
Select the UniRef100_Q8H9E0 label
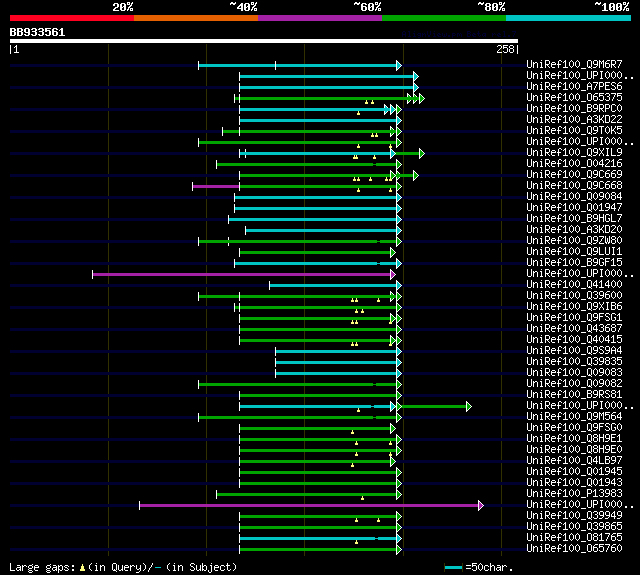tap(574, 450)
